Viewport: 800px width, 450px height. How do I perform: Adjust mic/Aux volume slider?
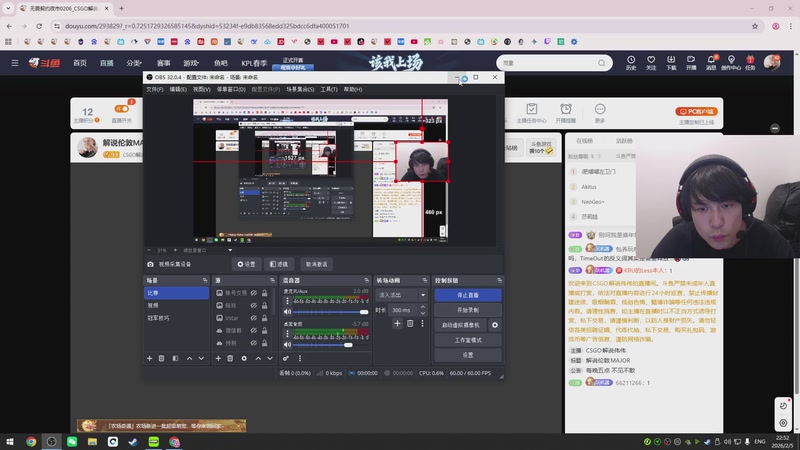click(364, 312)
